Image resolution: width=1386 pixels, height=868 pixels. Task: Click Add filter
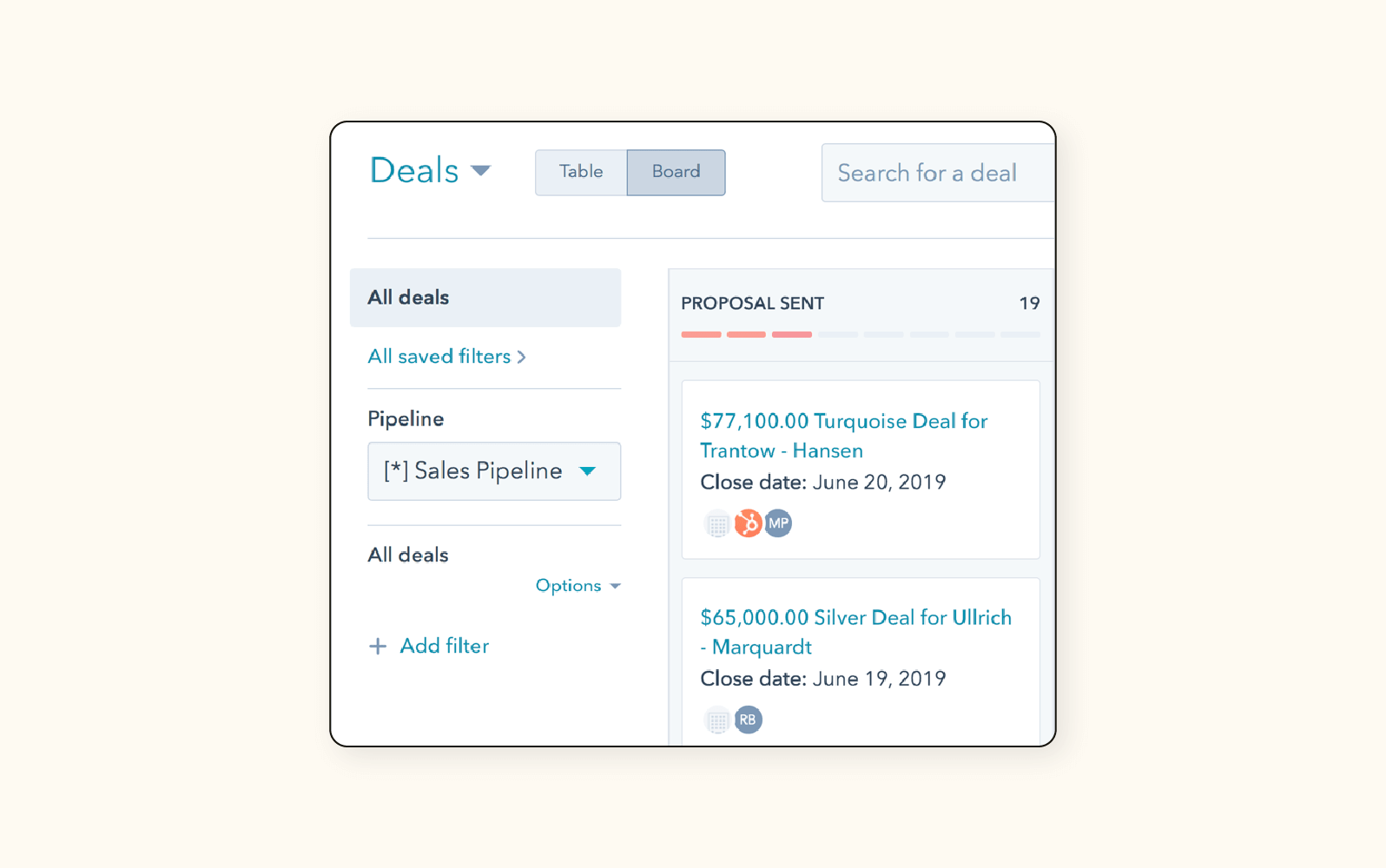pos(444,646)
